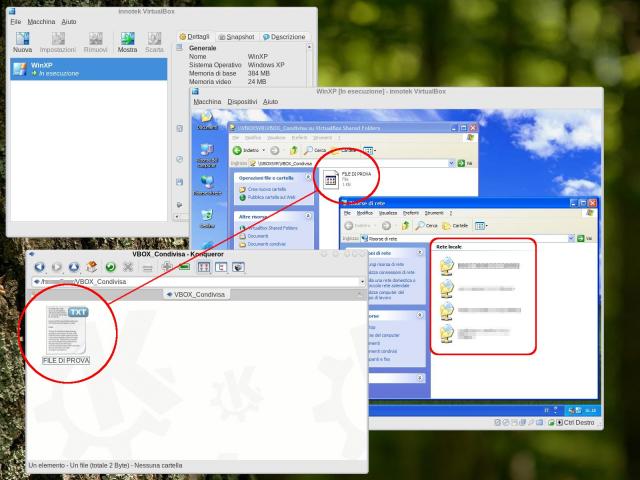Open Visualizza menu in Risorse di rete window
This screenshot has width=640, height=480.
(x=388, y=213)
